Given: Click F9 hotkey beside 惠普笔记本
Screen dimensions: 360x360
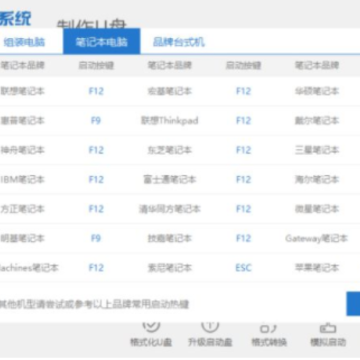Looking at the screenshot, I should tap(96, 120).
